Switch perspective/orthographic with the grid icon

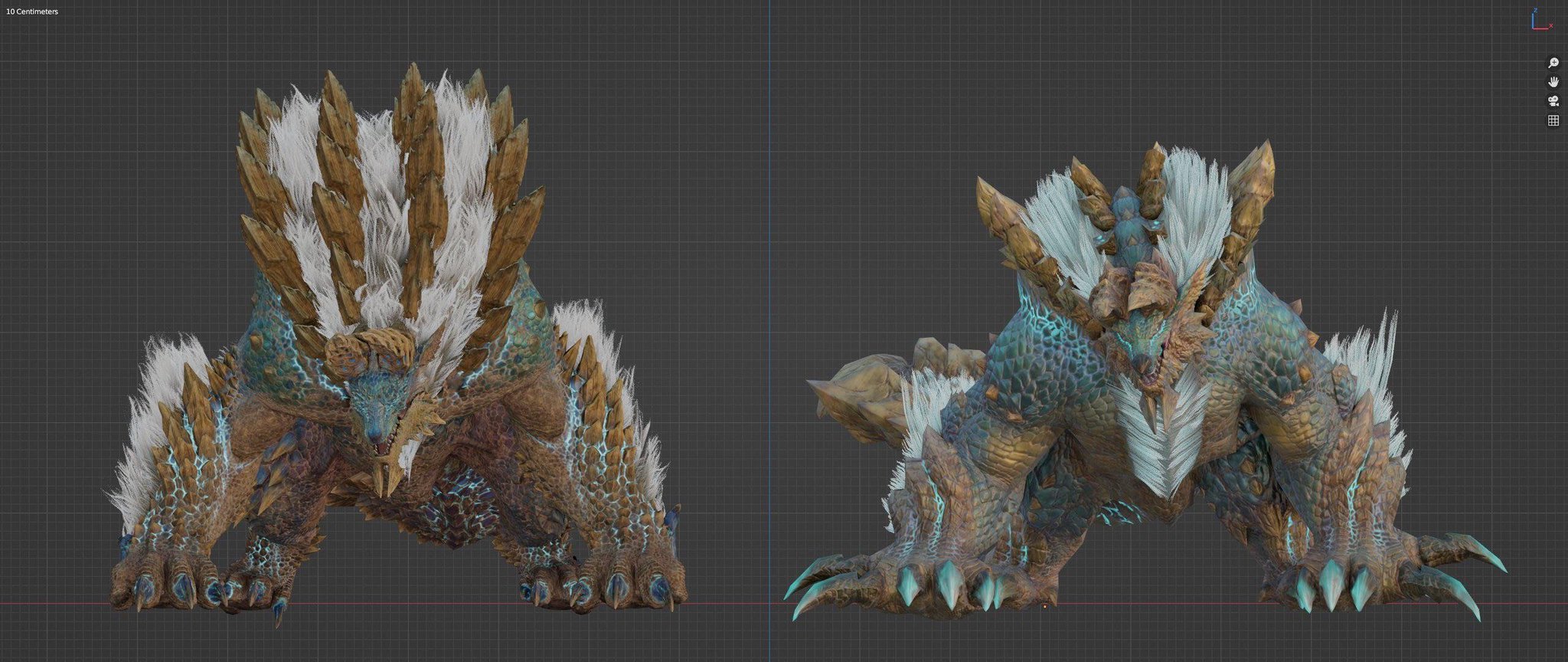coord(1553,120)
